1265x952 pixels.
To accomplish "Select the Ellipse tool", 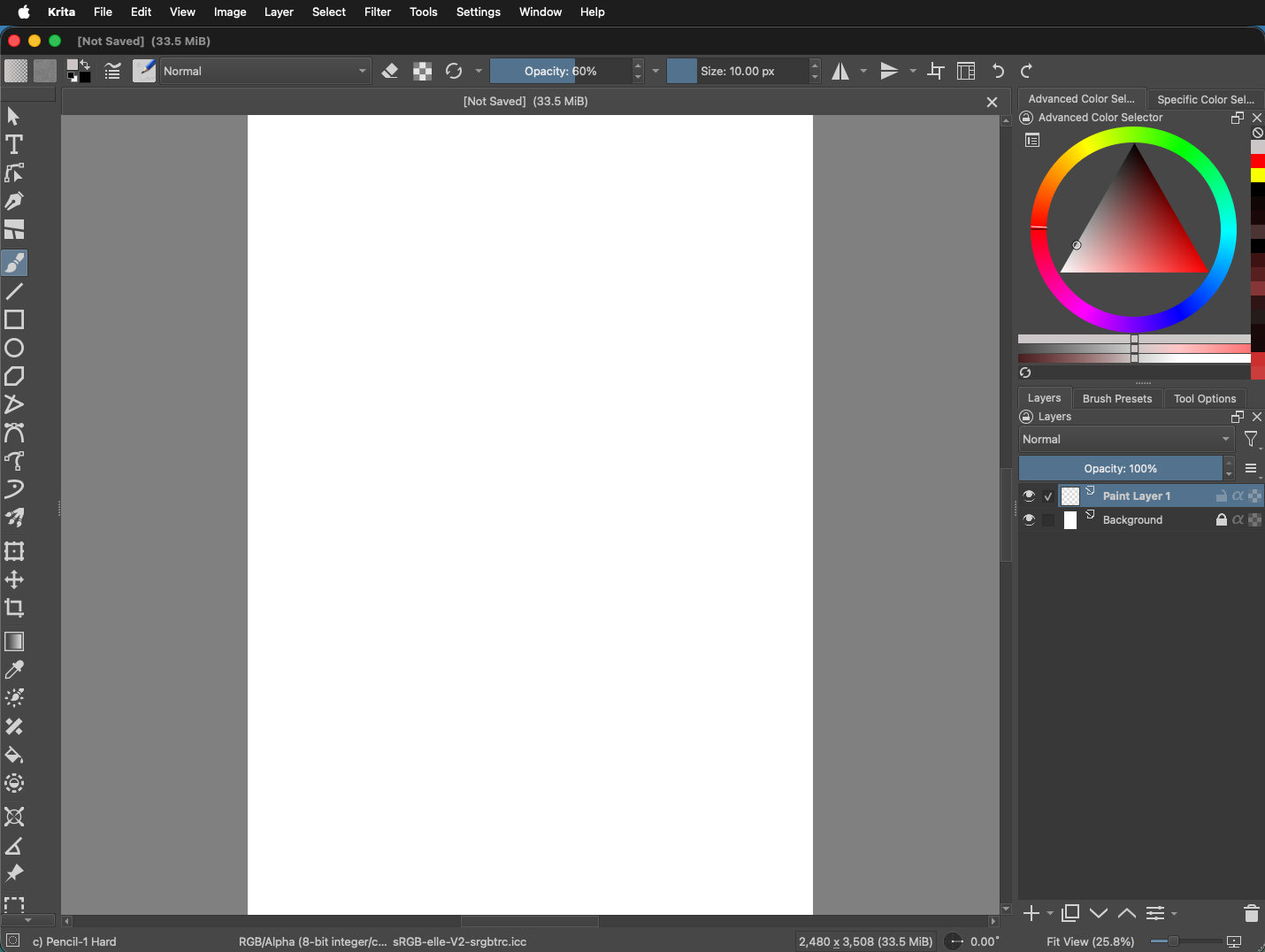I will tap(14, 348).
